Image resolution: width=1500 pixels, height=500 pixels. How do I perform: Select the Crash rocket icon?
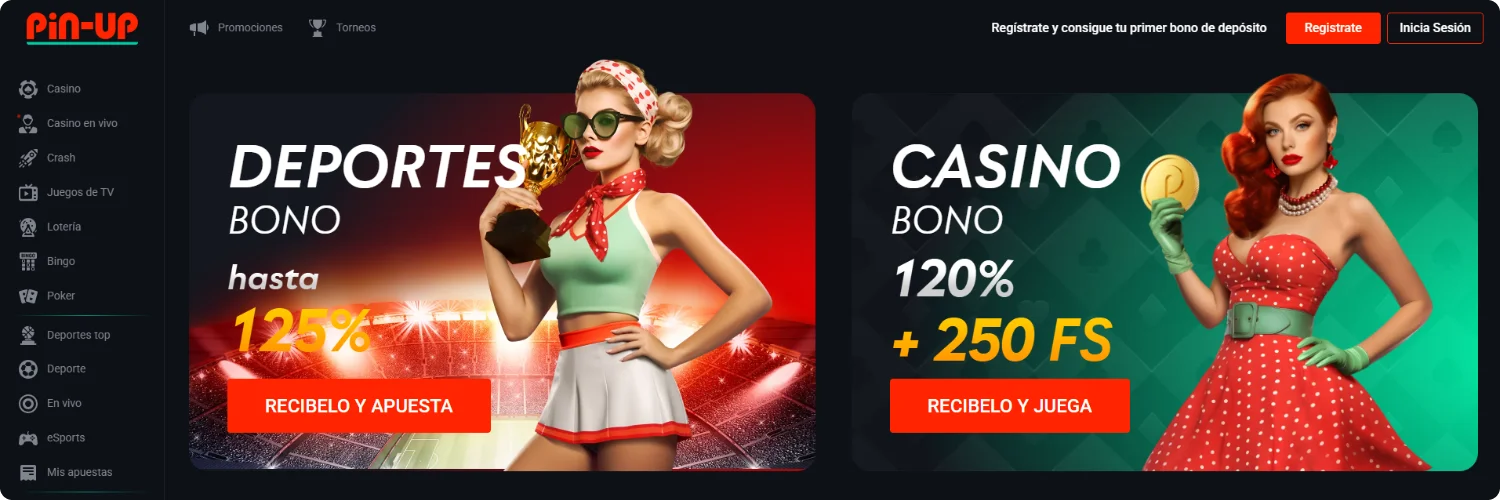28,158
